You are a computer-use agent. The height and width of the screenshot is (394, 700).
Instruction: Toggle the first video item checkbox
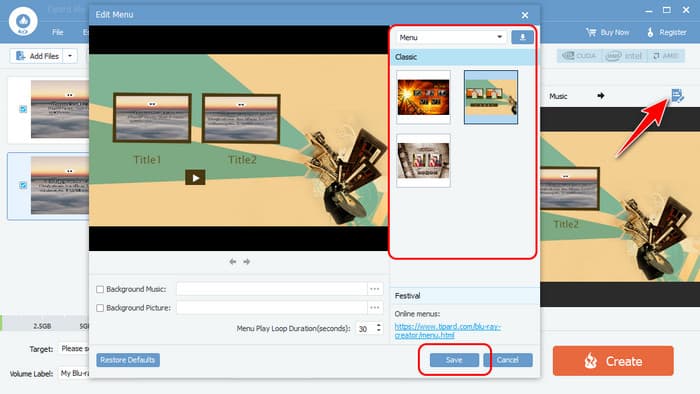[23, 109]
